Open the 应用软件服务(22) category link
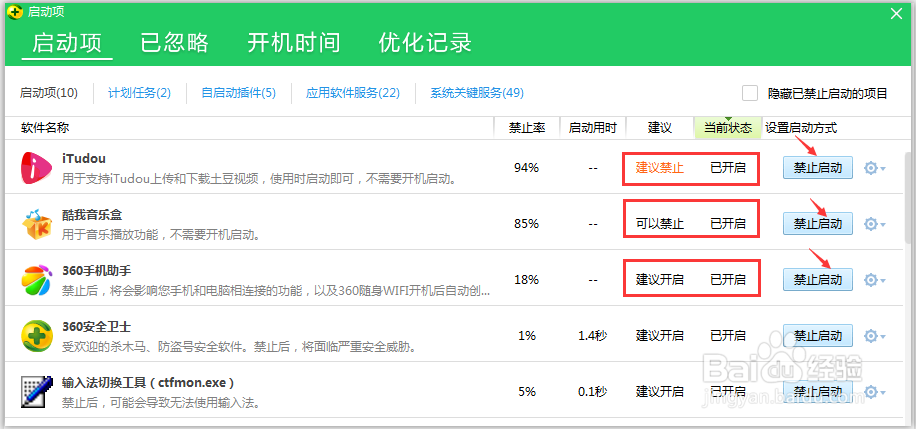916x429 pixels. coord(353,93)
